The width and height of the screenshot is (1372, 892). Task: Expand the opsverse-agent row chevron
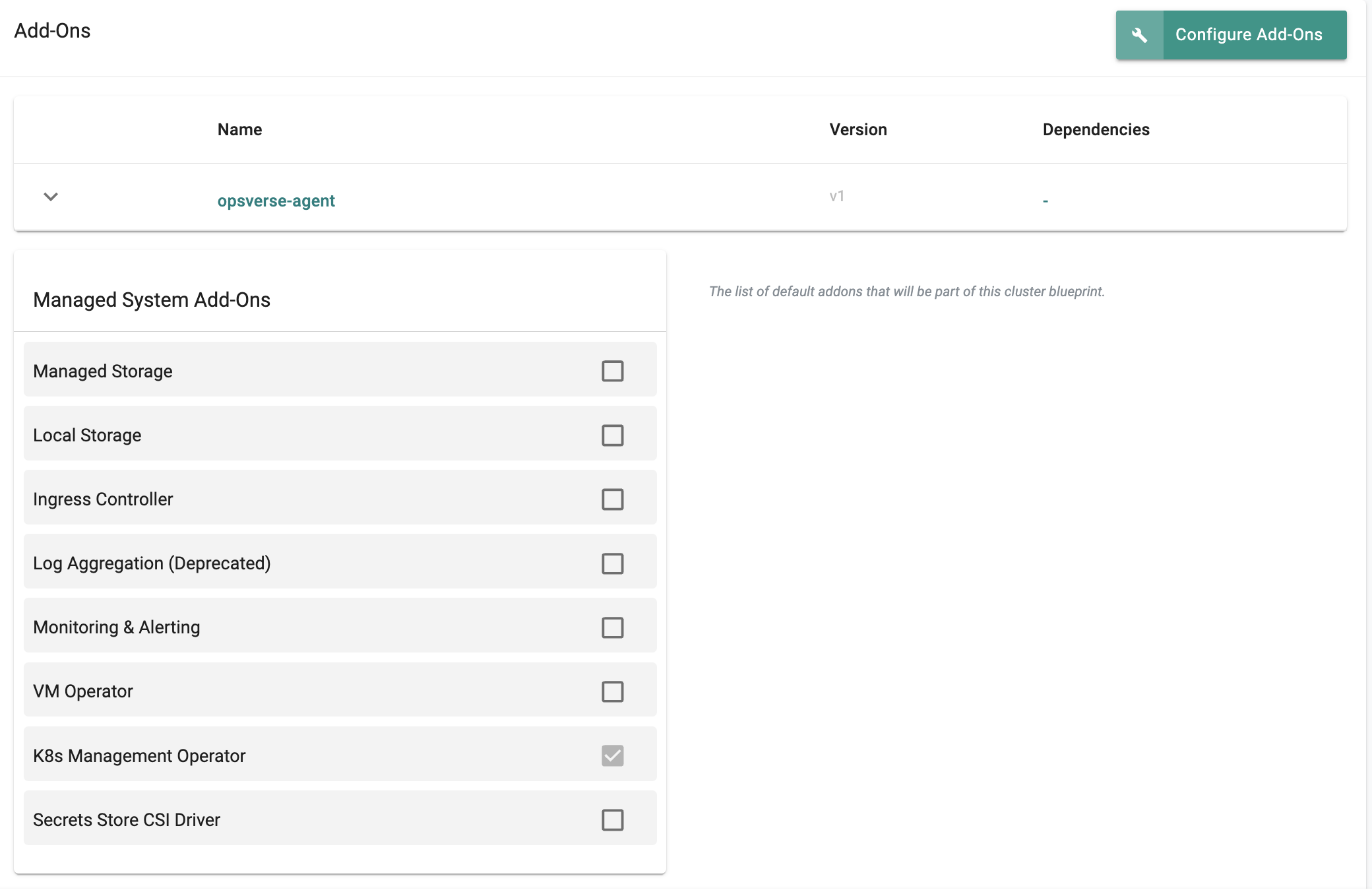51,198
